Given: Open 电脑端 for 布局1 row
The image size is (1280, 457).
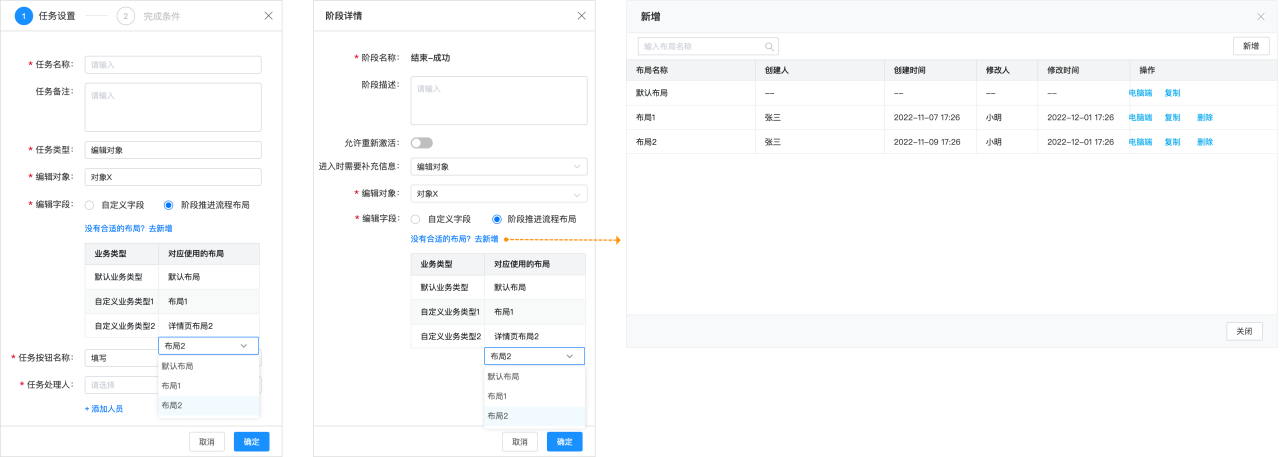Looking at the screenshot, I should pos(1140,117).
